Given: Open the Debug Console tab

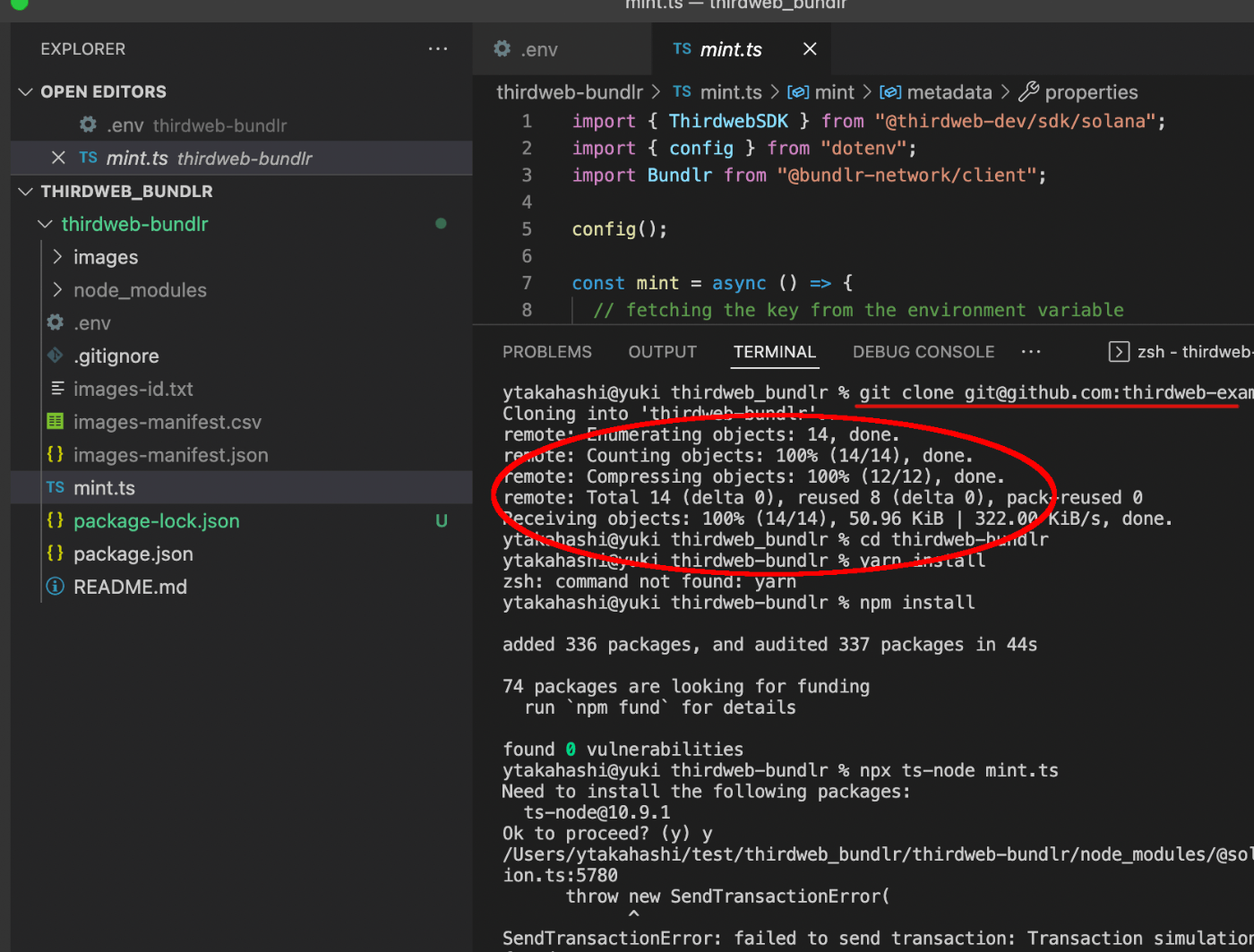Looking at the screenshot, I should (x=923, y=352).
